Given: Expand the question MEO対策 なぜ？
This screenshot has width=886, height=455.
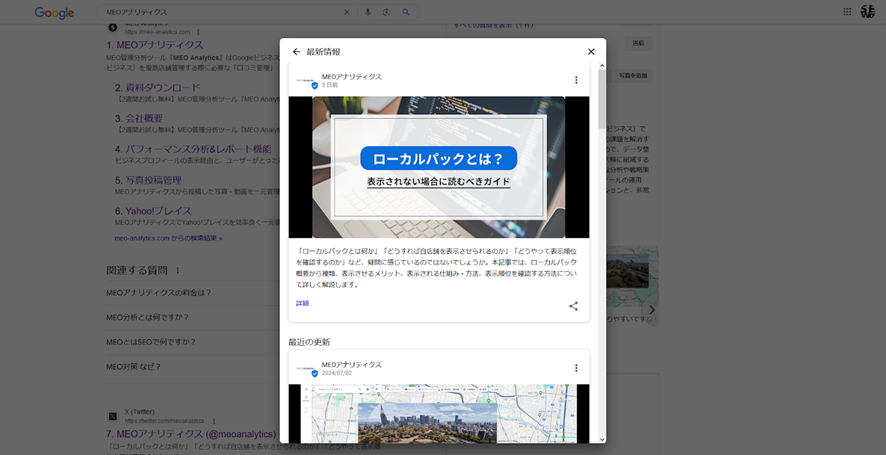Looking at the screenshot, I should click(193, 367).
